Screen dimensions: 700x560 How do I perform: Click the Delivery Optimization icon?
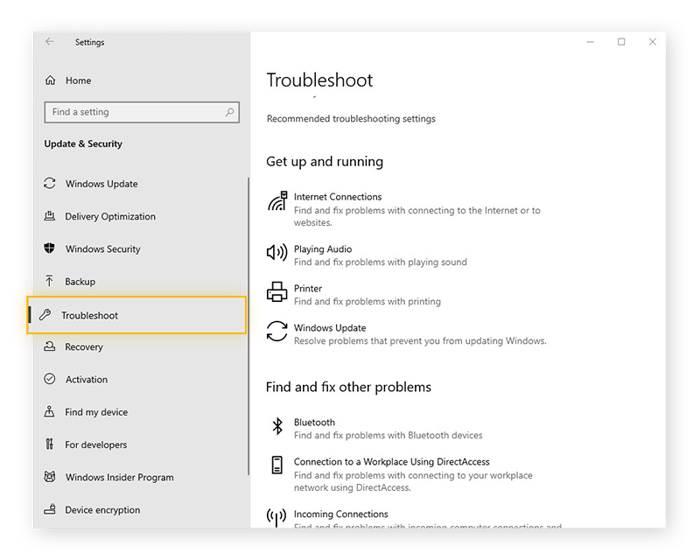(x=50, y=216)
